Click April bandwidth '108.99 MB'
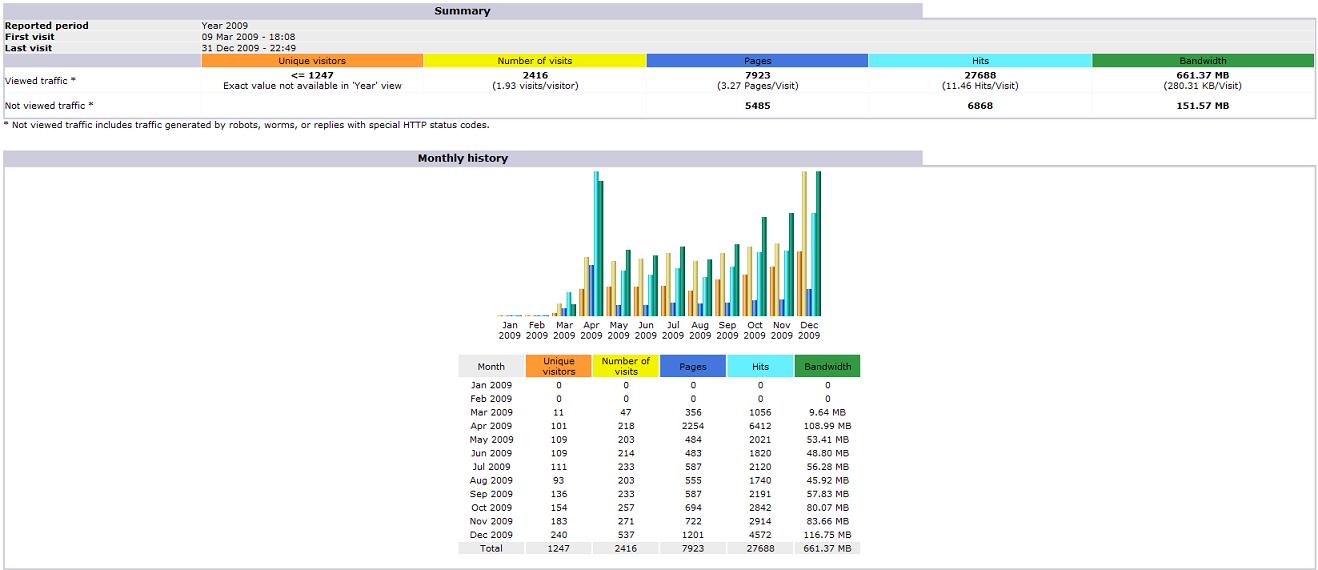 [827, 425]
